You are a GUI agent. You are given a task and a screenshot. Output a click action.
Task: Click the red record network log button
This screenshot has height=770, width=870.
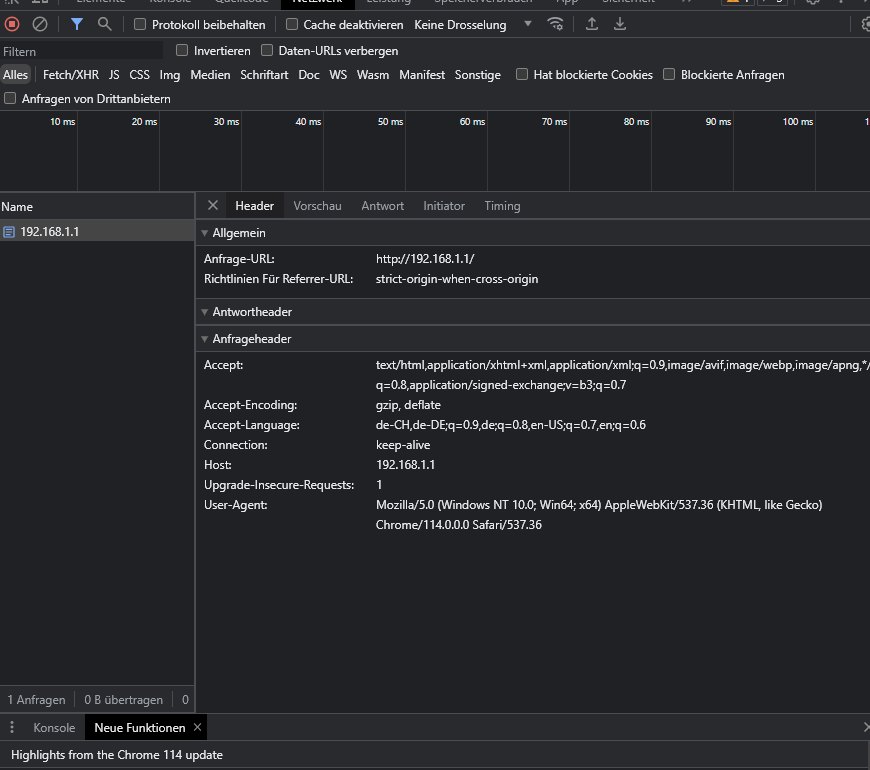[x=13, y=24]
